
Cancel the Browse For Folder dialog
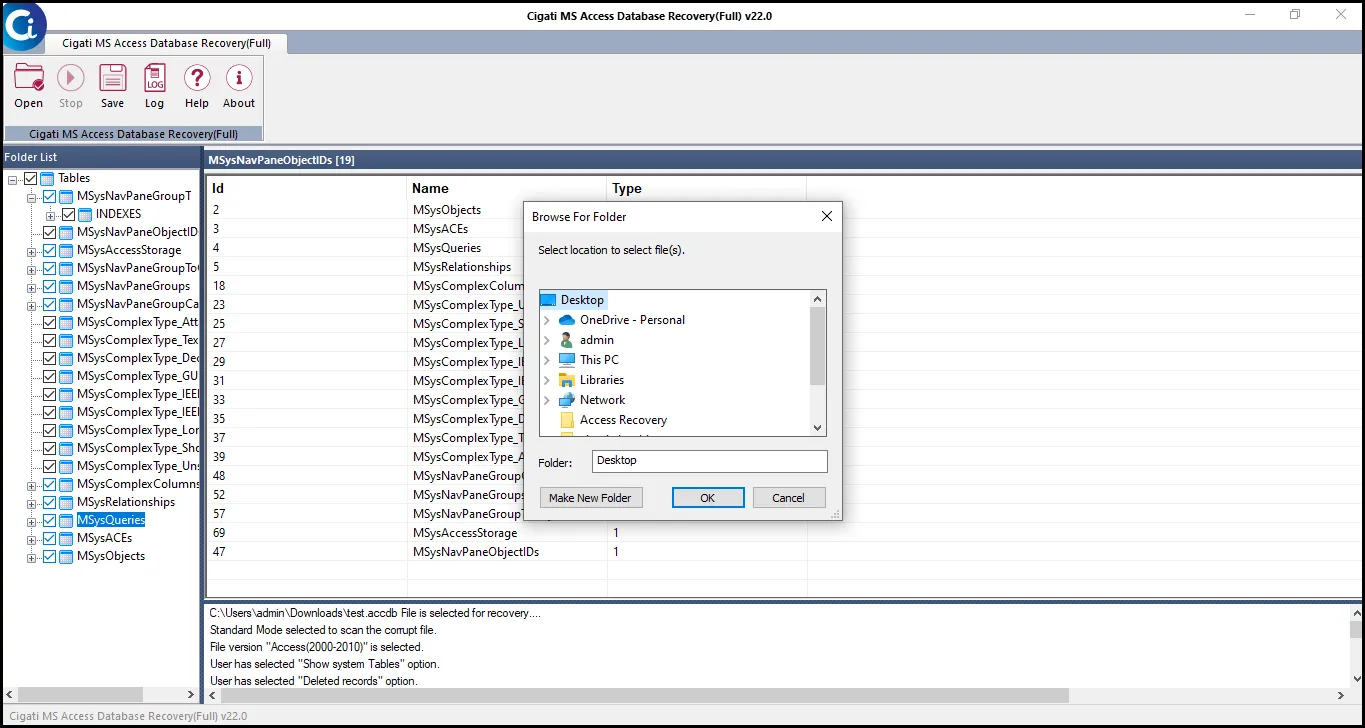click(x=788, y=498)
